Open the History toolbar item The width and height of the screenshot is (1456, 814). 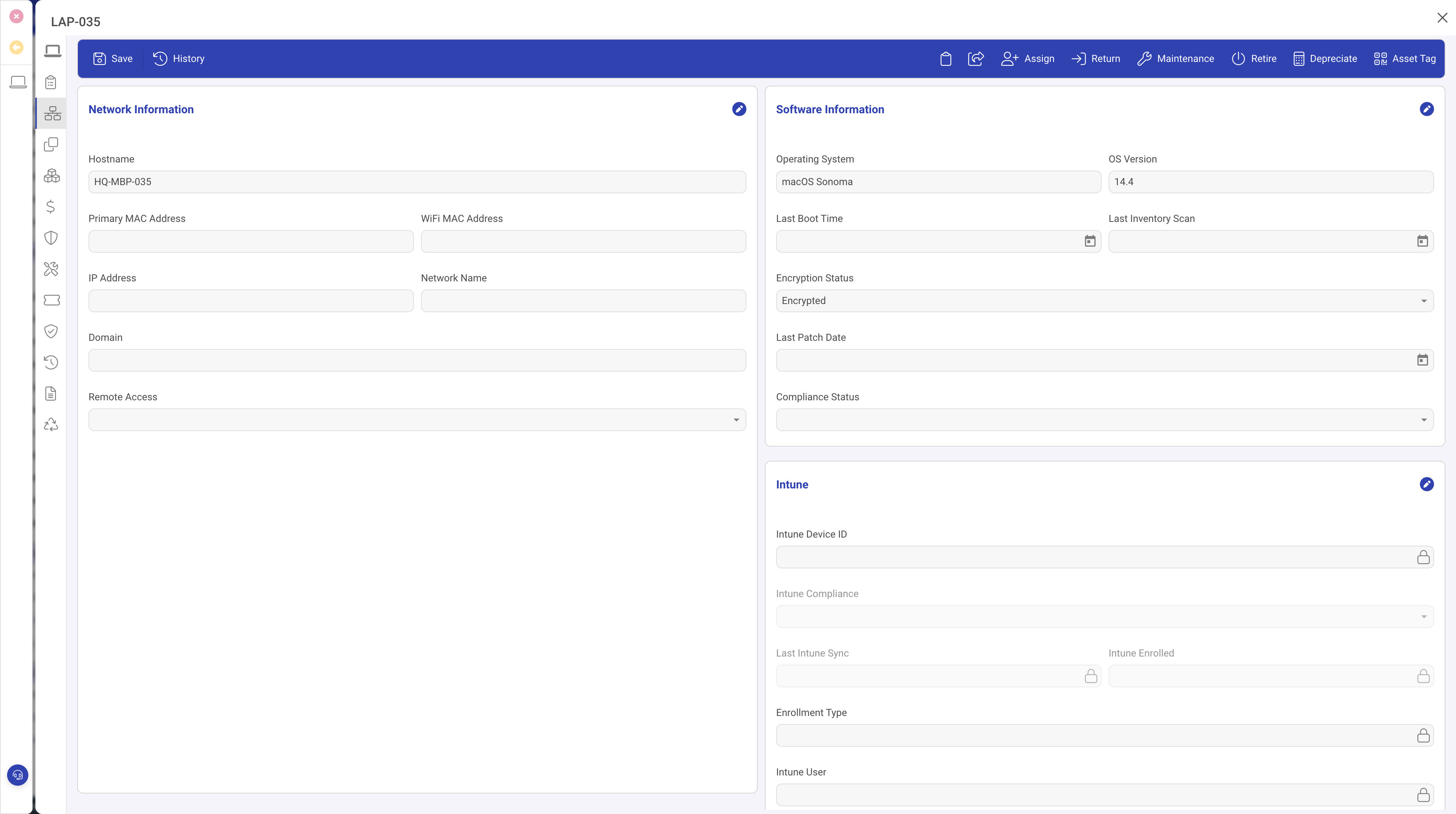(178, 59)
